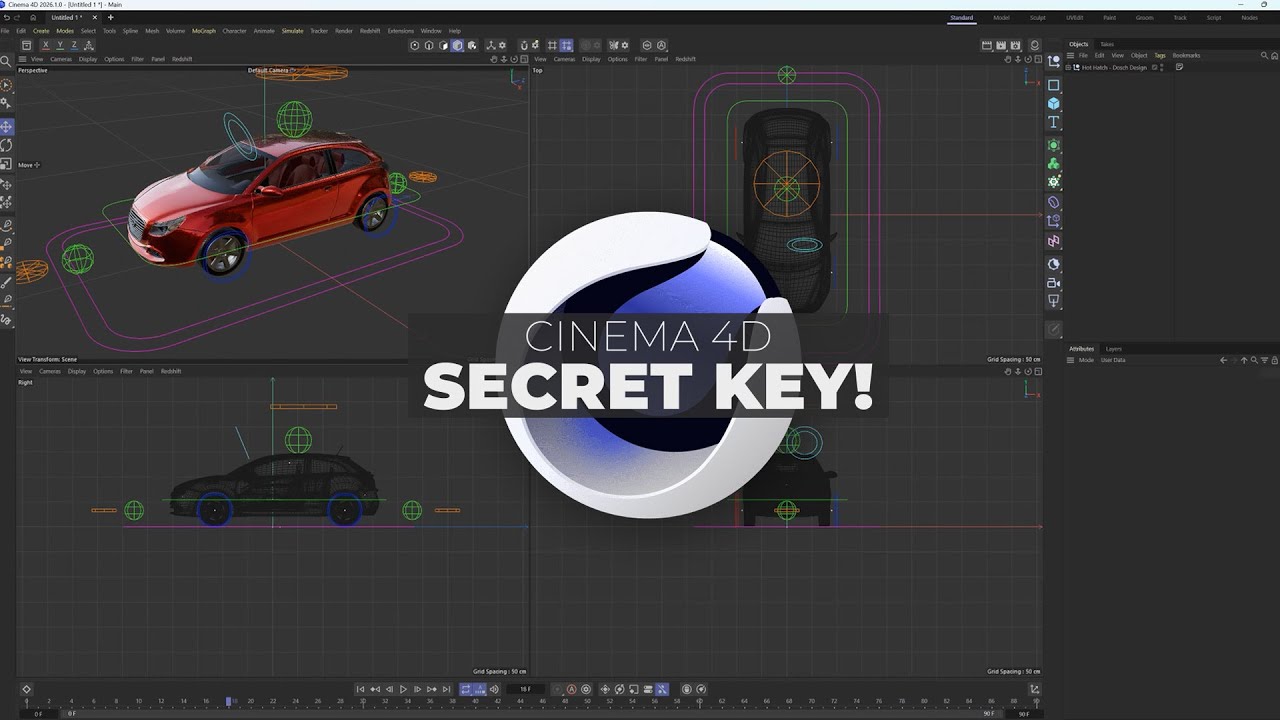Click Play Forwards in the timeline
The width and height of the screenshot is (1280, 720).
coord(403,689)
